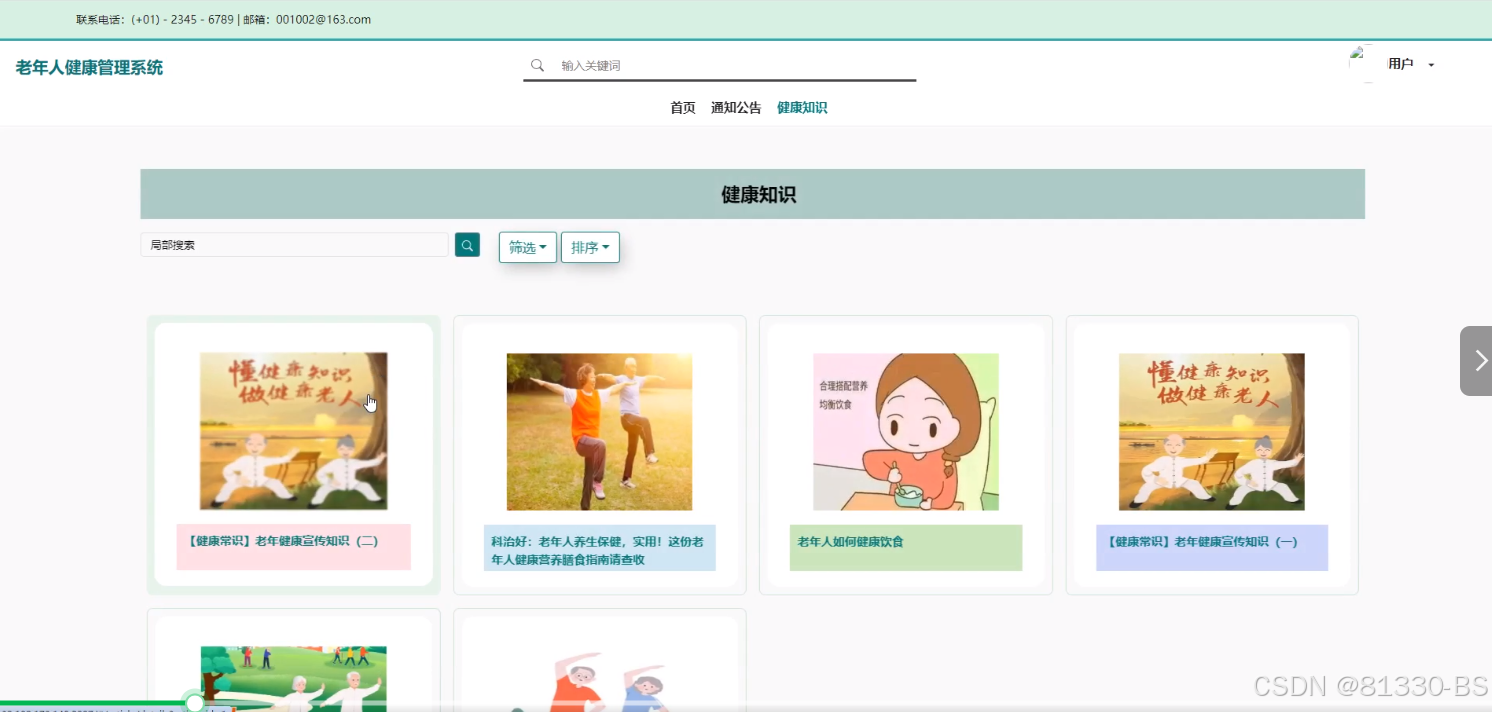Click the video progress slider handle
The width and height of the screenshot is (1492, 712).
[195, 704]
